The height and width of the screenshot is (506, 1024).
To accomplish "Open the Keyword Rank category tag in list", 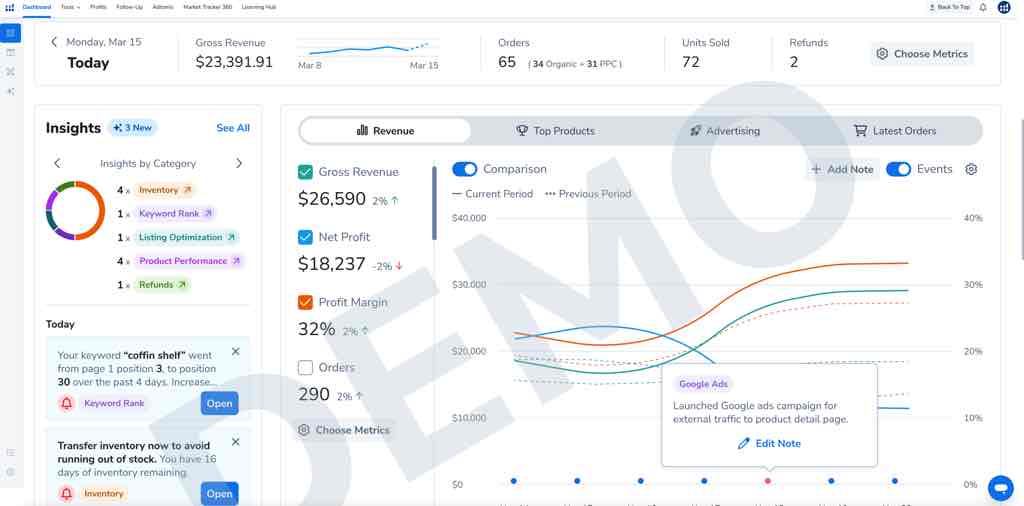I will pos(175,213).
